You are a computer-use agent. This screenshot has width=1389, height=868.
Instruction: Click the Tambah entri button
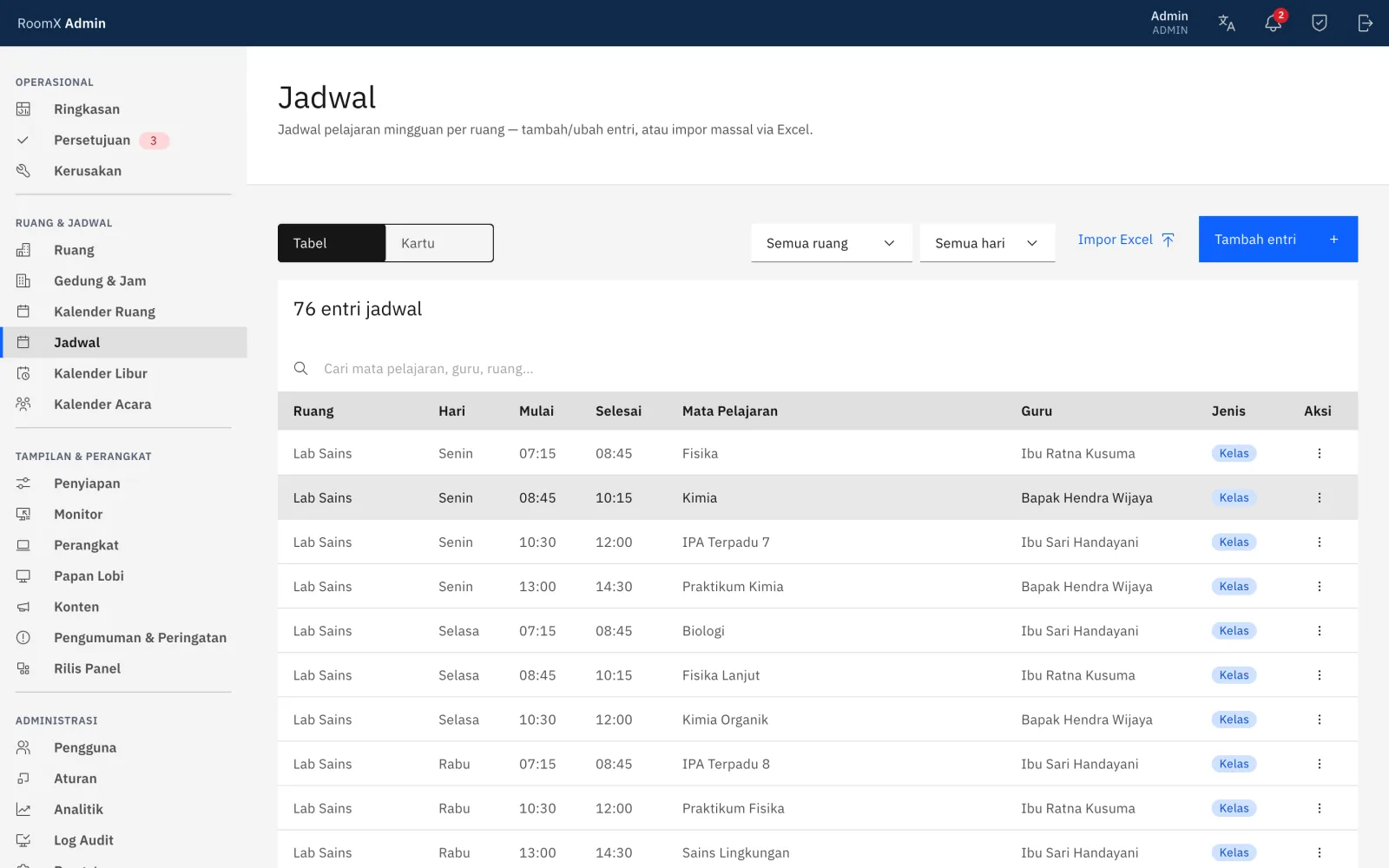tap(1278, 240)
